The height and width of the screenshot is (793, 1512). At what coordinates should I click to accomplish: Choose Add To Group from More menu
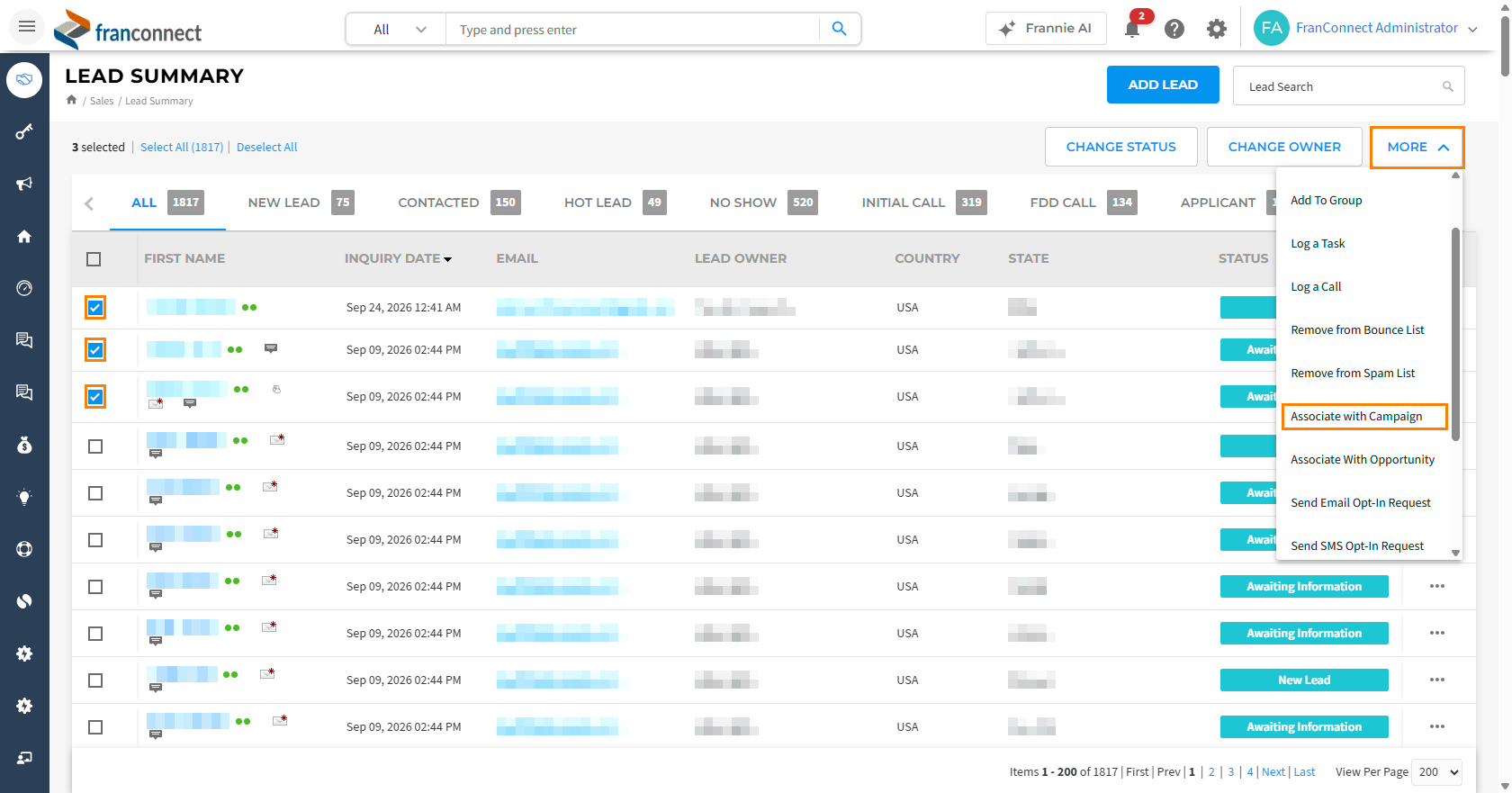point(1326,200)
